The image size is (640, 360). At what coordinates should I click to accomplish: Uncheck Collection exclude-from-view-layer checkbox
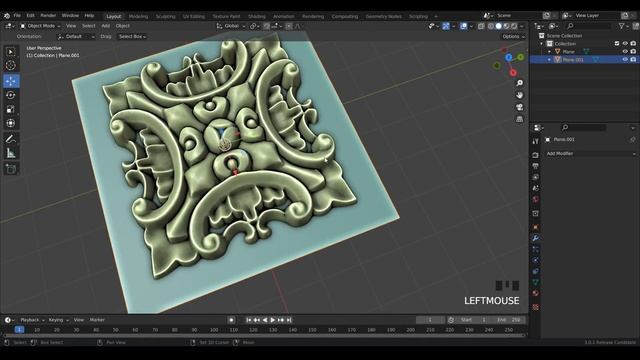coord(617,43)
